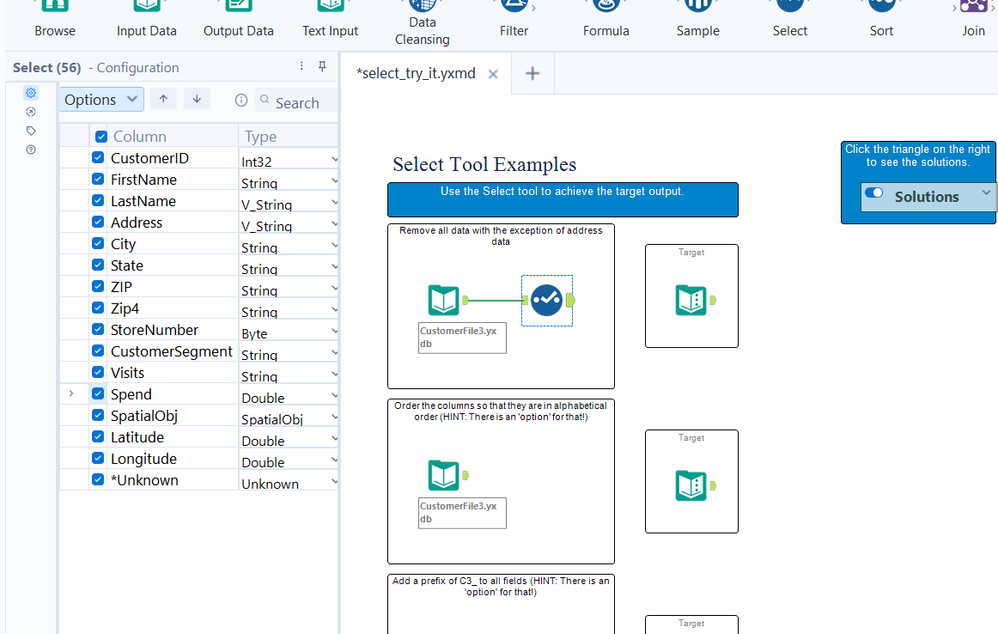
Task: Click the first Target output node
Action: click(691, 300)
